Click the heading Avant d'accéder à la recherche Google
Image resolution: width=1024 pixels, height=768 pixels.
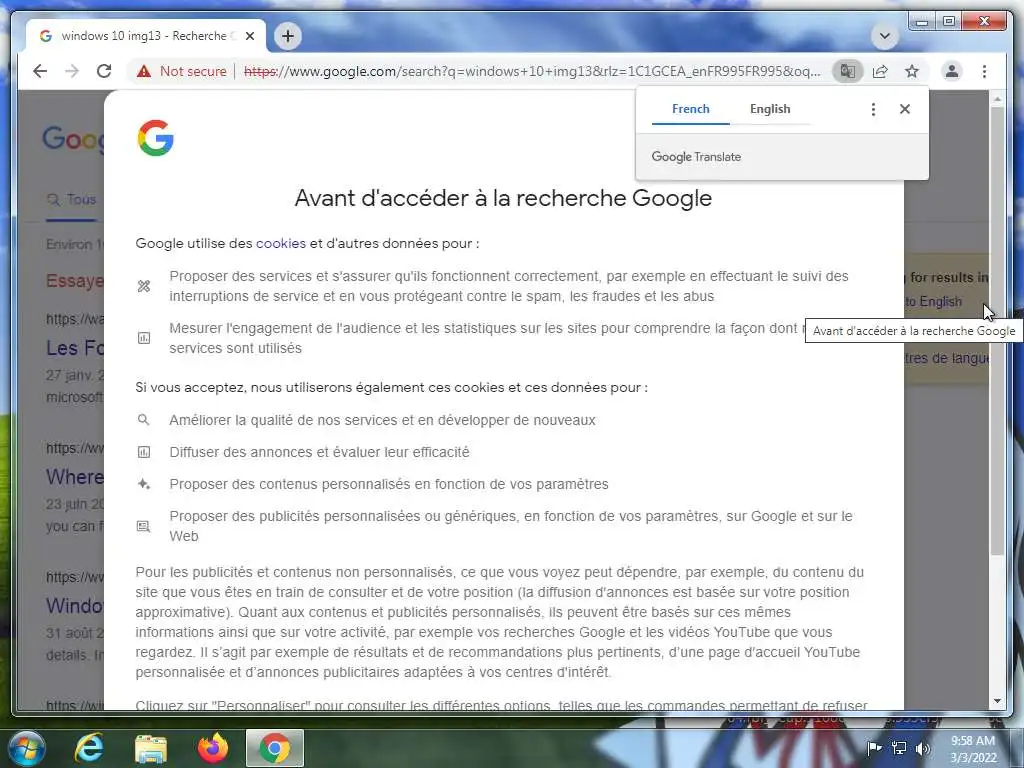[503, 198]
